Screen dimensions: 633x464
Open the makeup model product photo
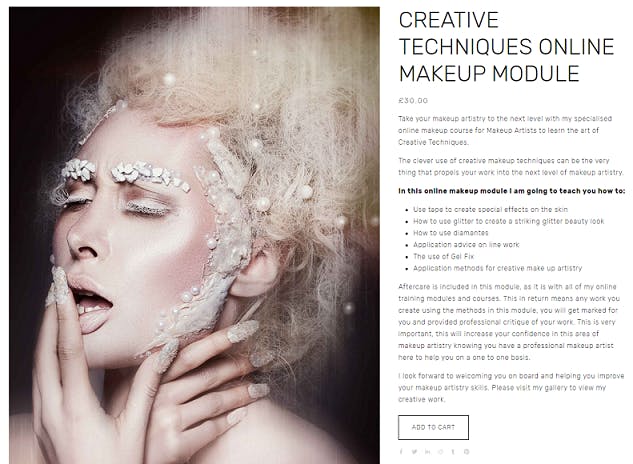[x=194, y=235]
